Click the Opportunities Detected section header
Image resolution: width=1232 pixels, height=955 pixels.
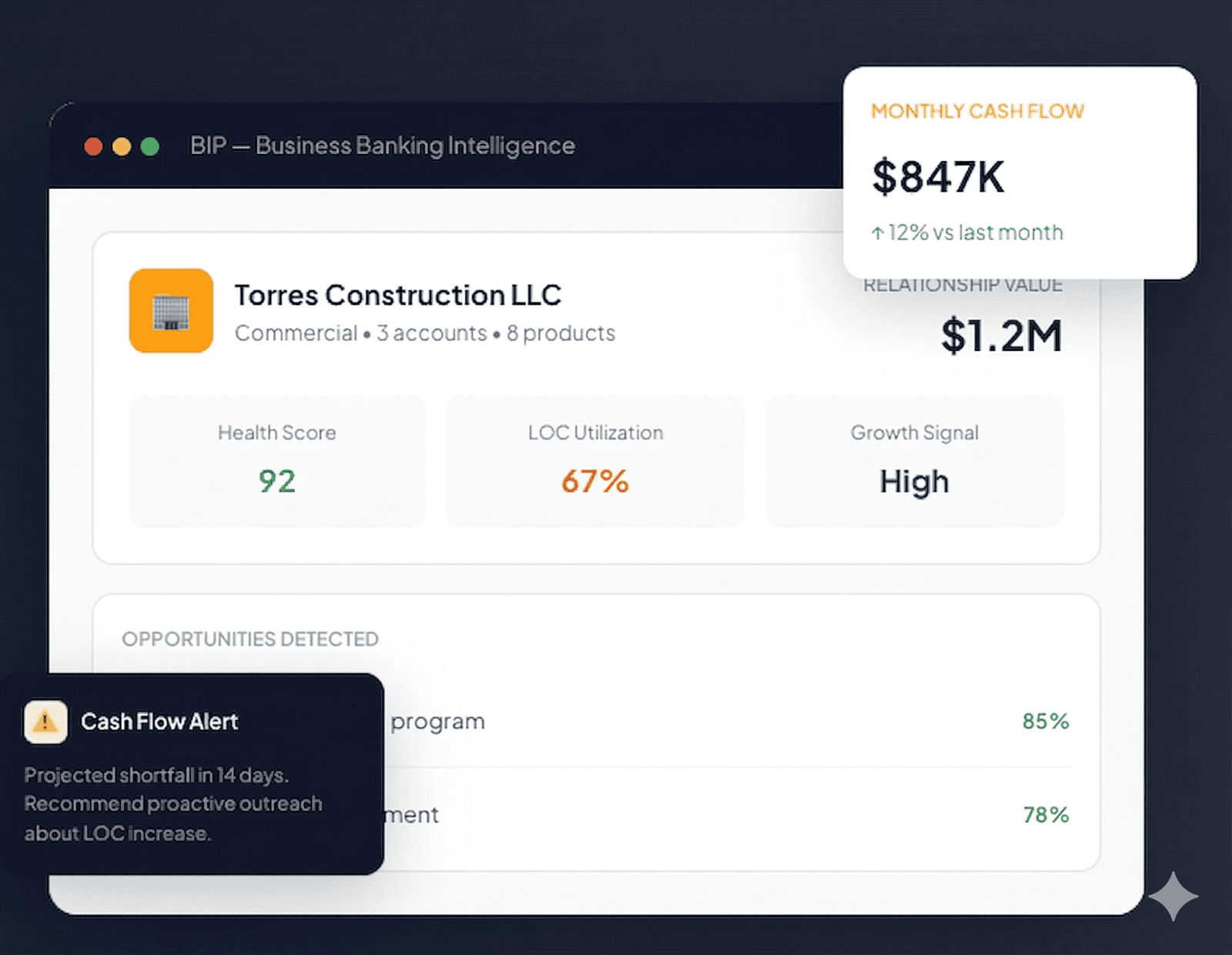250,638
